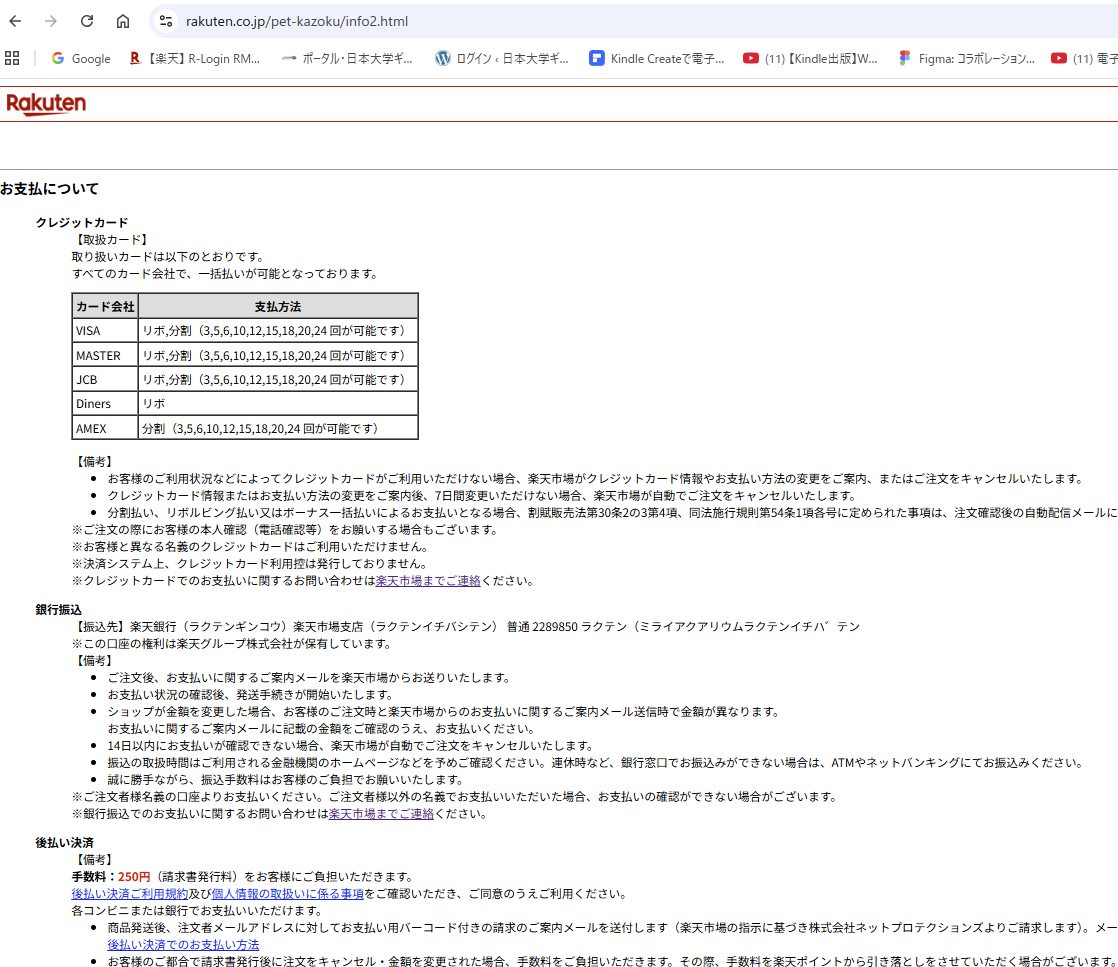
Task: Open the 個人情報の取扱いに係る事項 link
Action: pos(287,894)
